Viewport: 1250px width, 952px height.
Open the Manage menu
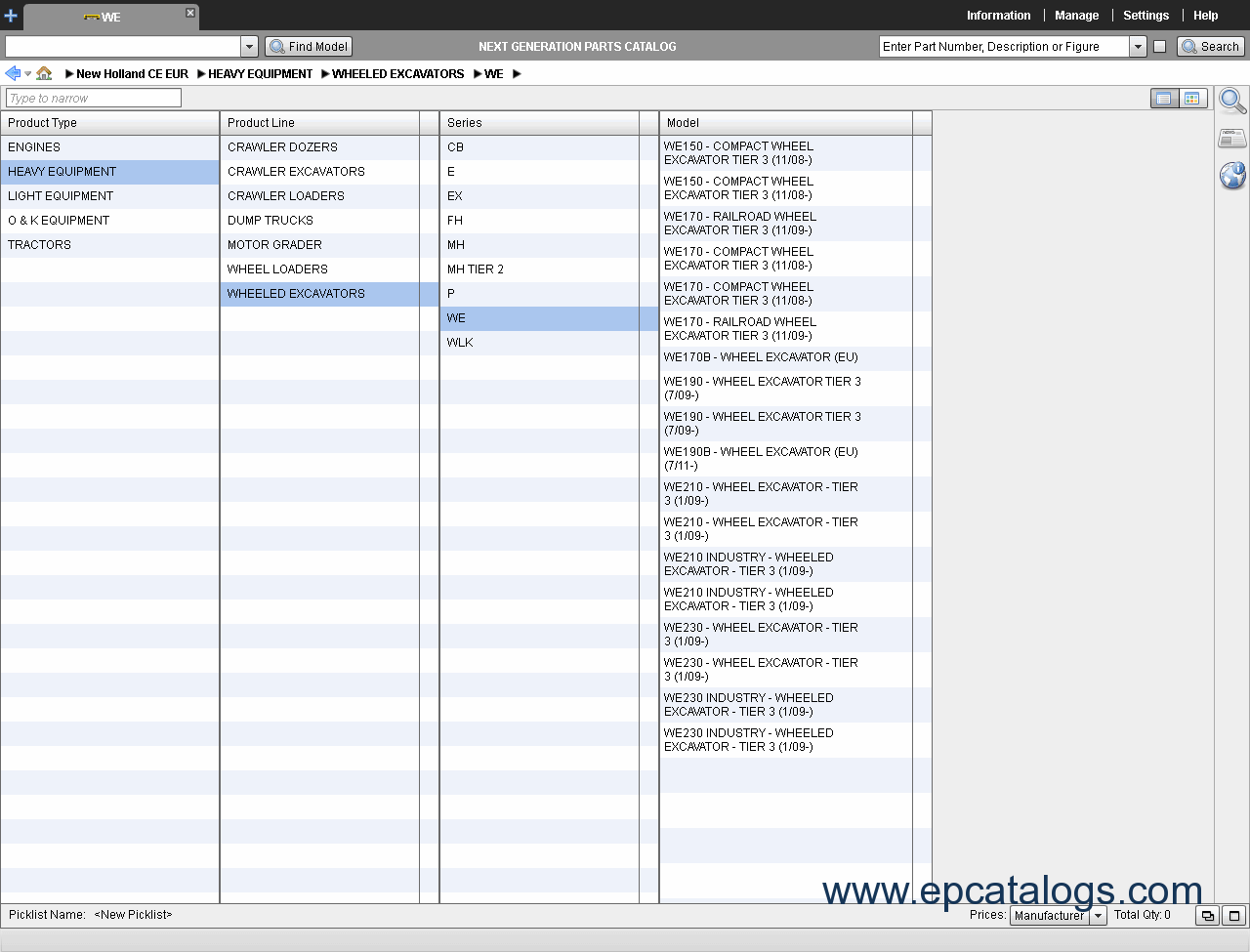tap(1076, 16)
